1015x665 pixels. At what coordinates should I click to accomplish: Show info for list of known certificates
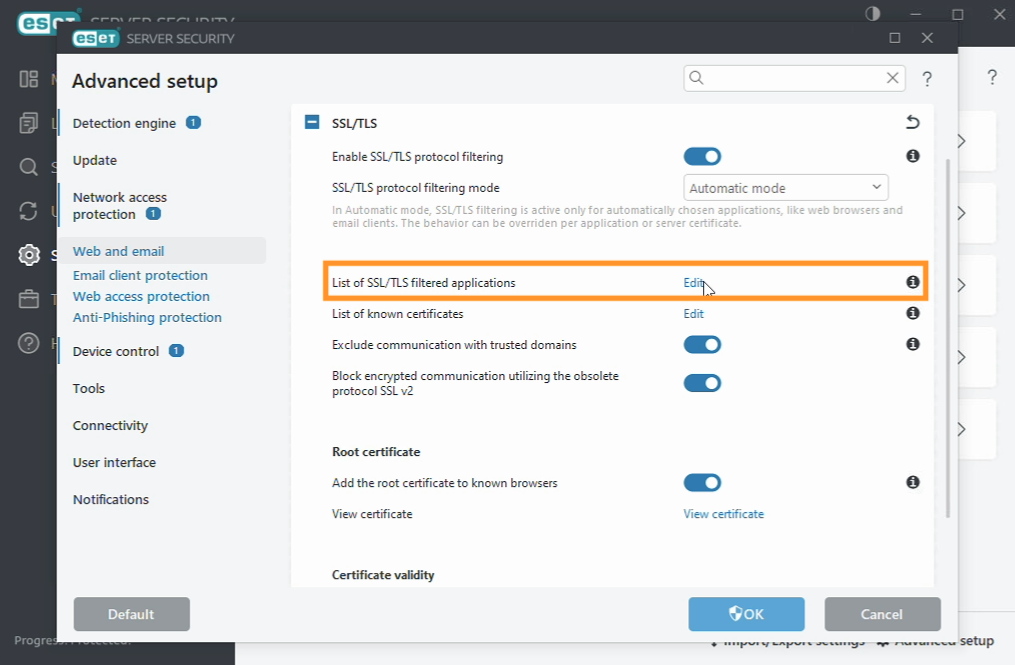click(x=913, y=313)
